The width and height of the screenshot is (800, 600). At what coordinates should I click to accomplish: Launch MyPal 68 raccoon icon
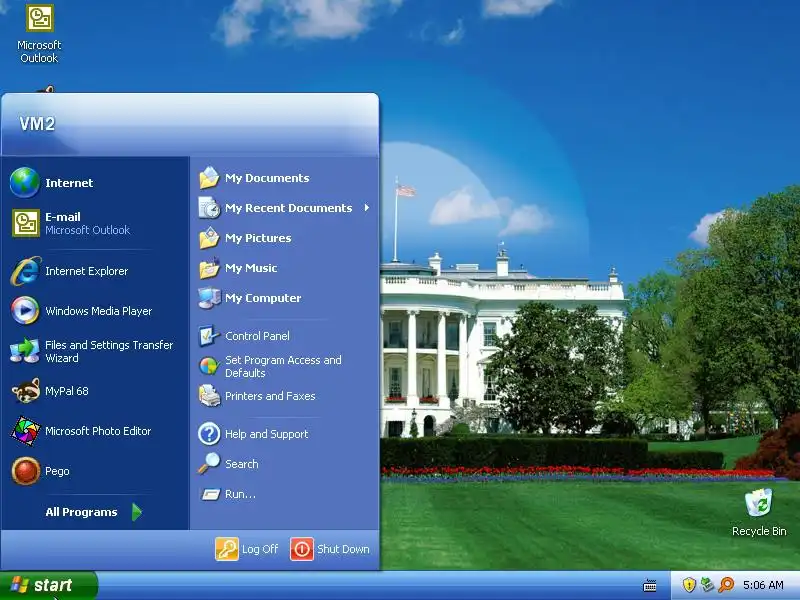[x=26, y=391]
